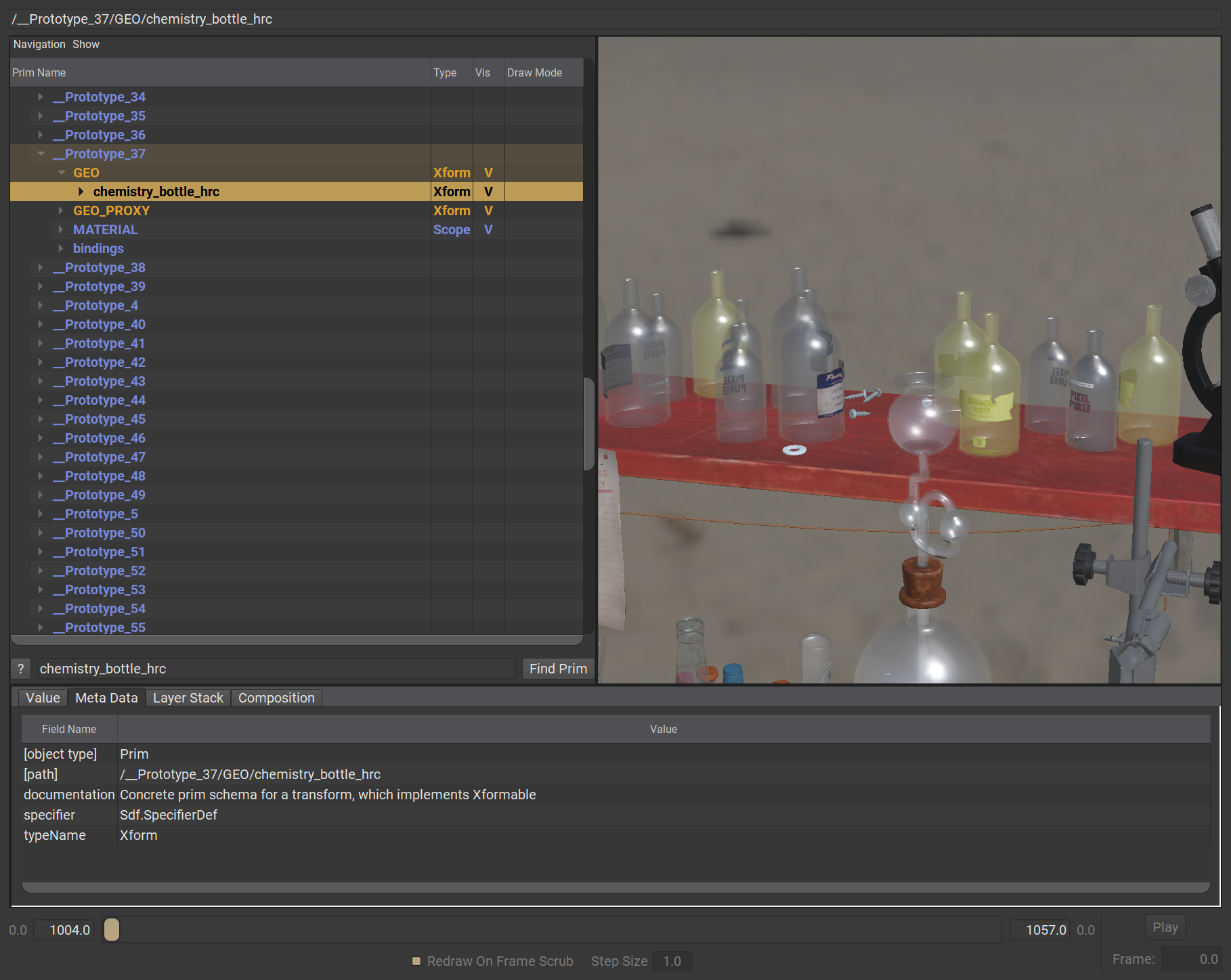Toggle visibility V of MATERIAL scope
Viewport: 1231px width, 980px height.
pyautogui.click(x=488, y=229)
